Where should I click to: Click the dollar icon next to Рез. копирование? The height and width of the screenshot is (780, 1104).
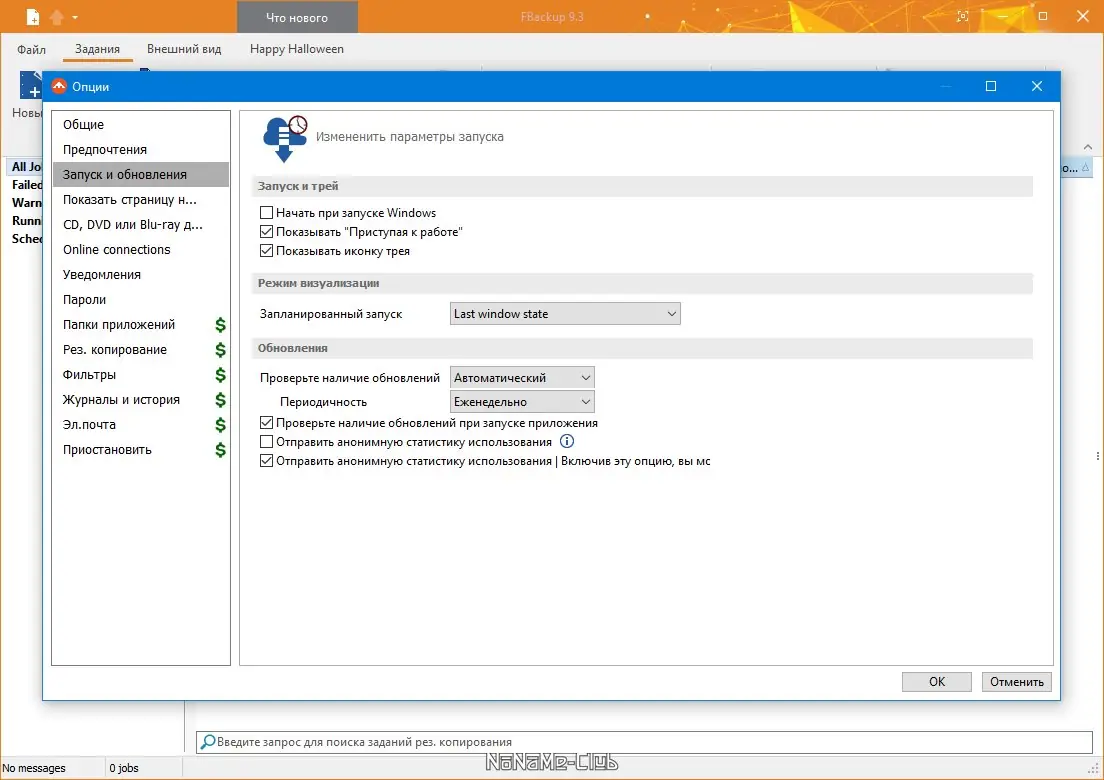220,350
